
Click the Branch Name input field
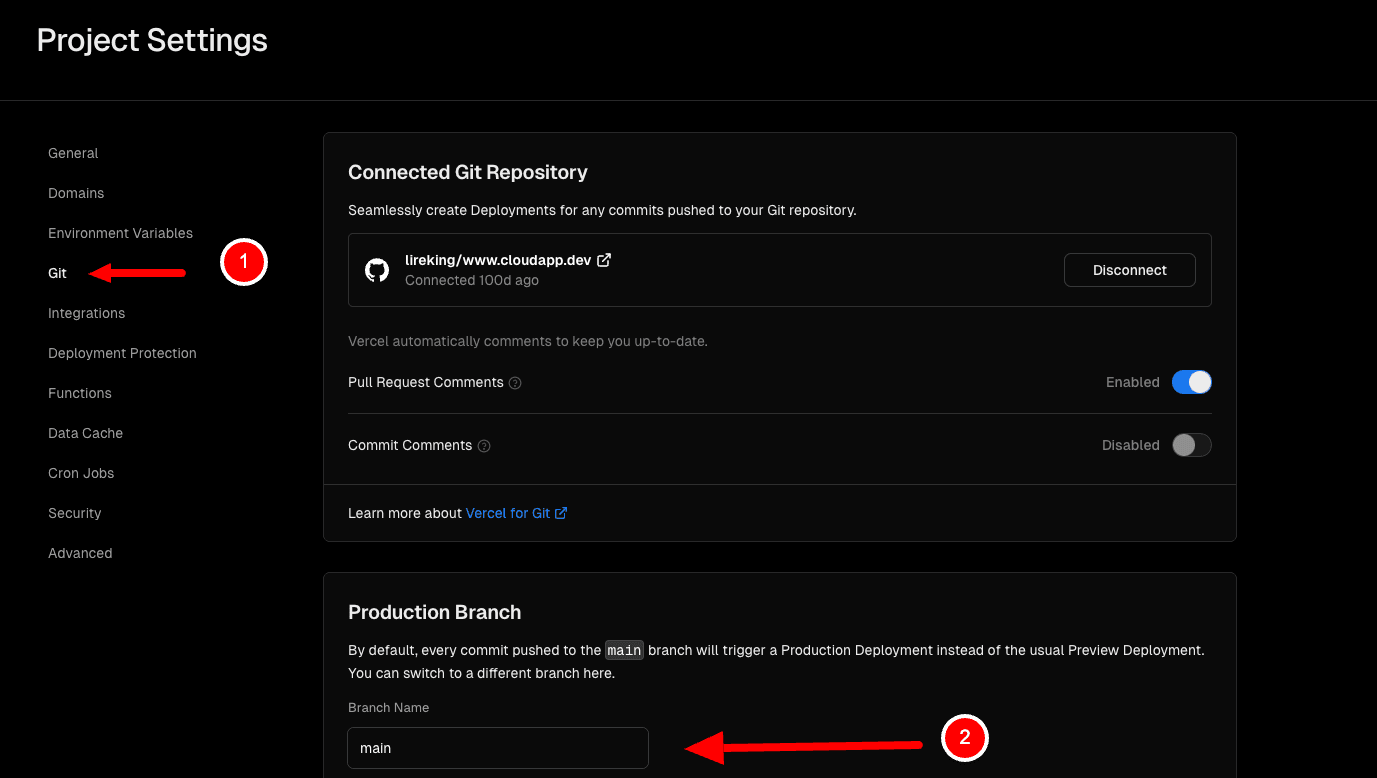coord(498,748)
